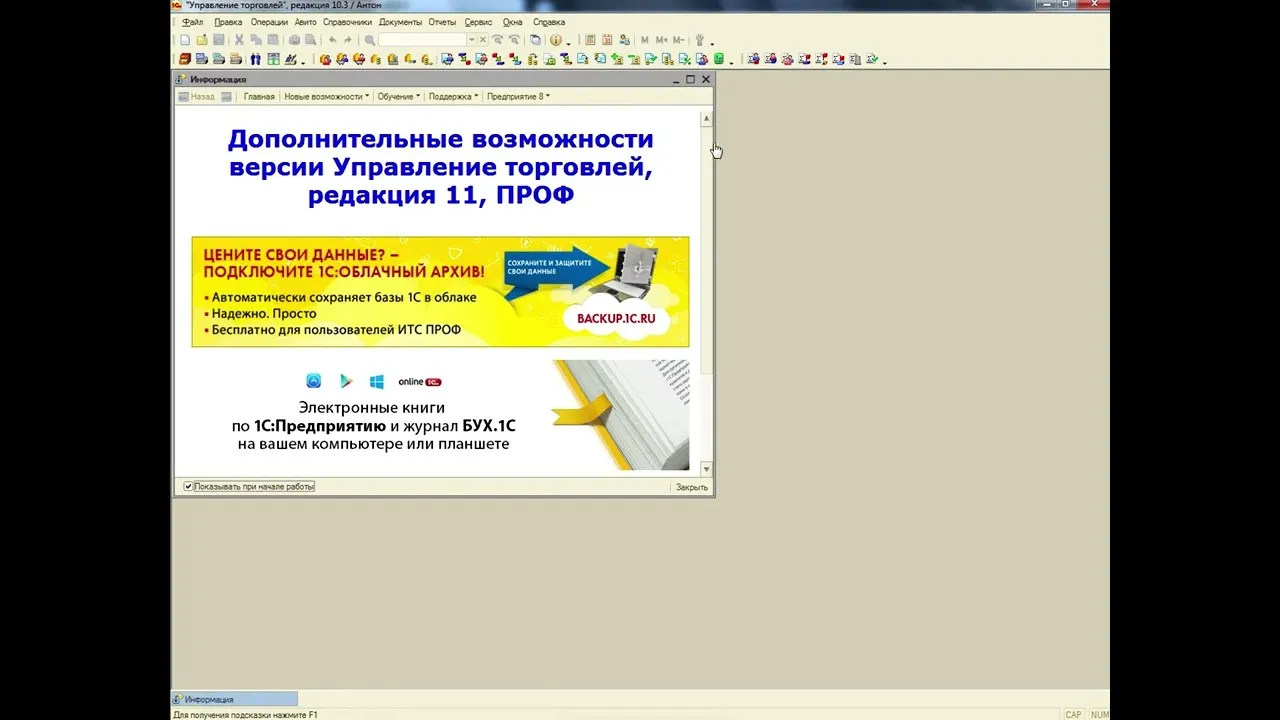
Task: Open dropdown arrow next to Help icon
Action: (569, 43)
